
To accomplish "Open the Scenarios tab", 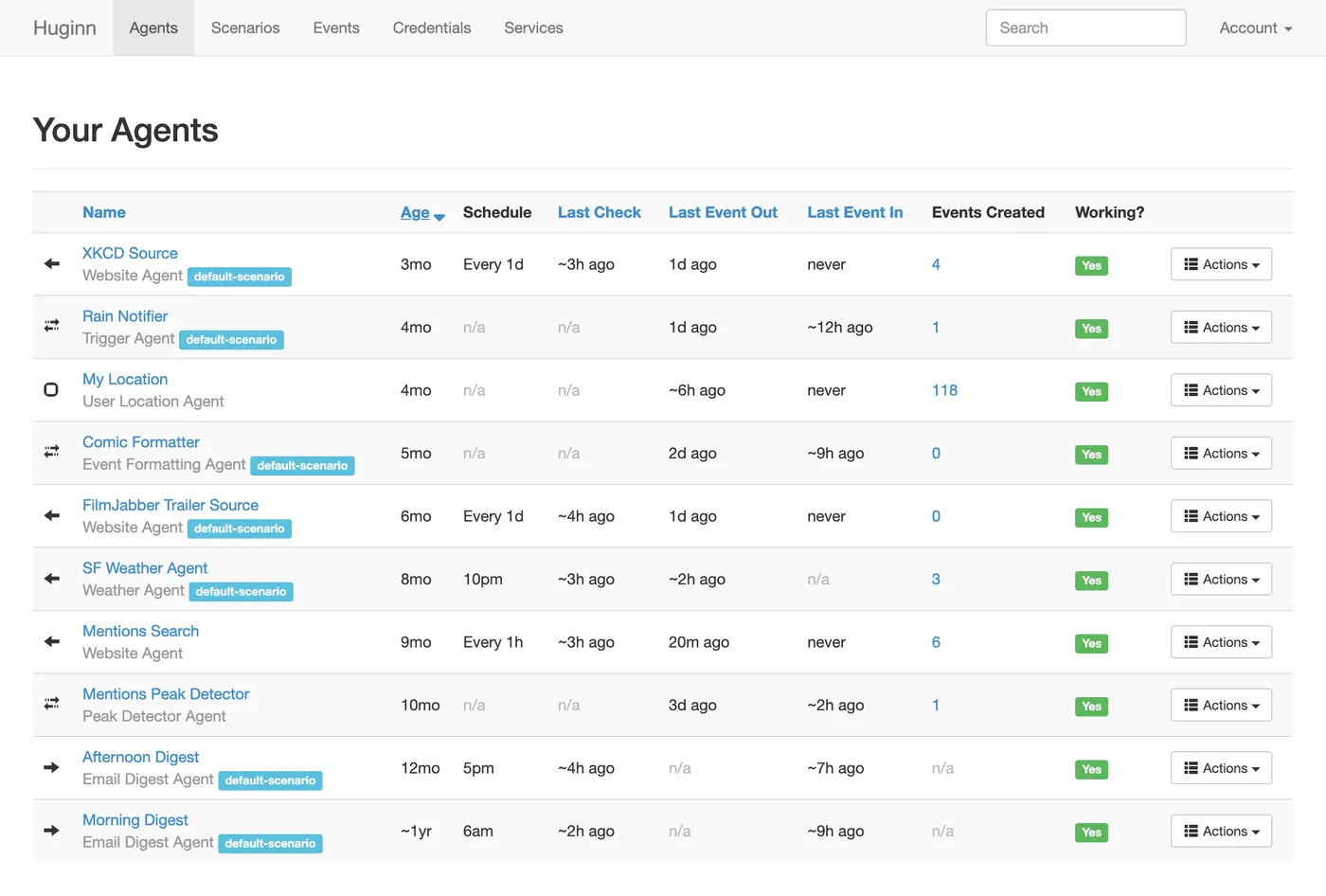I will tap(245, 27).
